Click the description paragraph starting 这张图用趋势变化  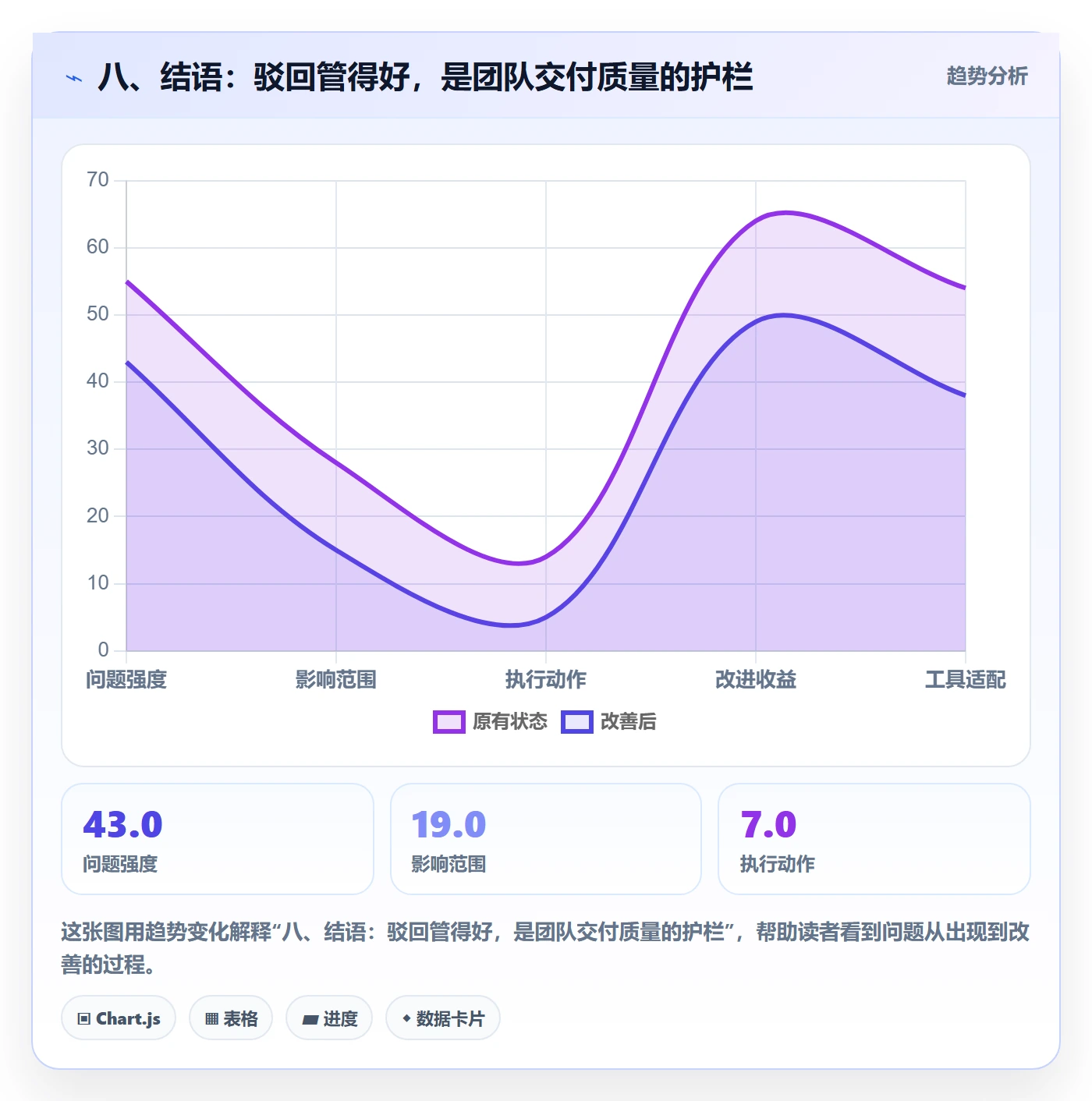click(x=545, y=948)
